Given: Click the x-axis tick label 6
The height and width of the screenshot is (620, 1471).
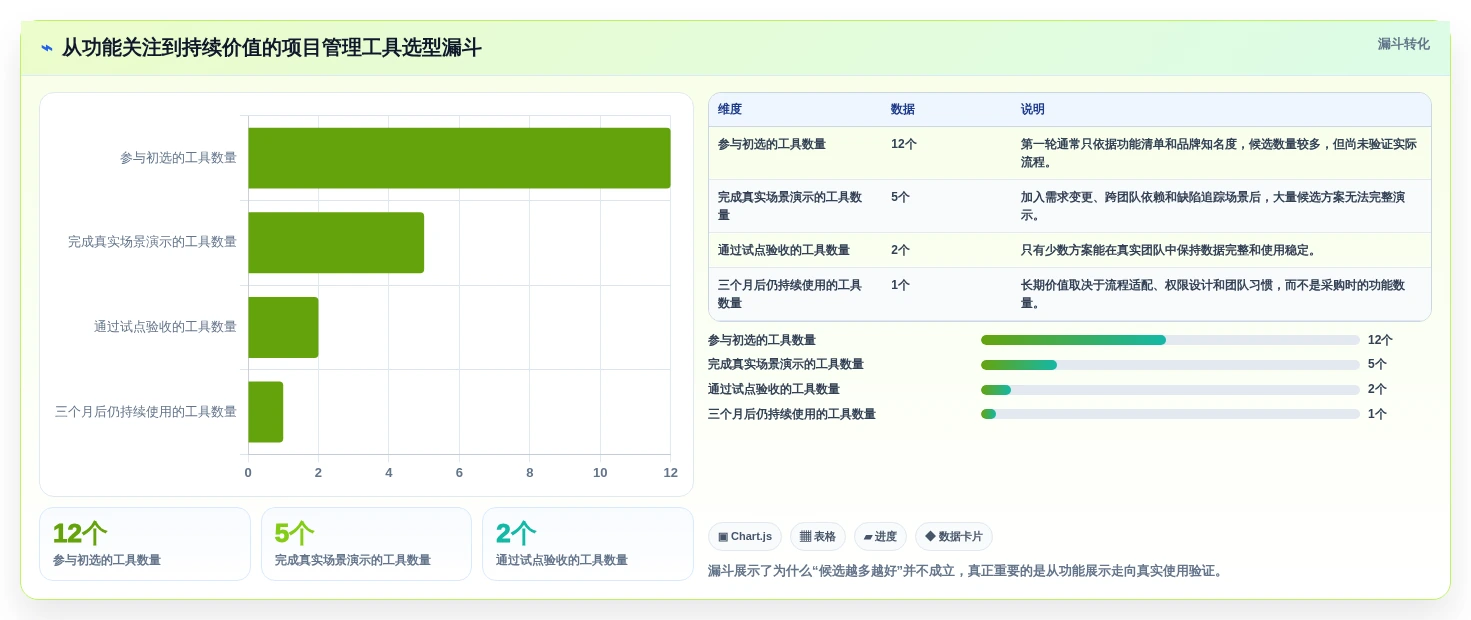Looking at the screenshot, I should tap(459, 473).
